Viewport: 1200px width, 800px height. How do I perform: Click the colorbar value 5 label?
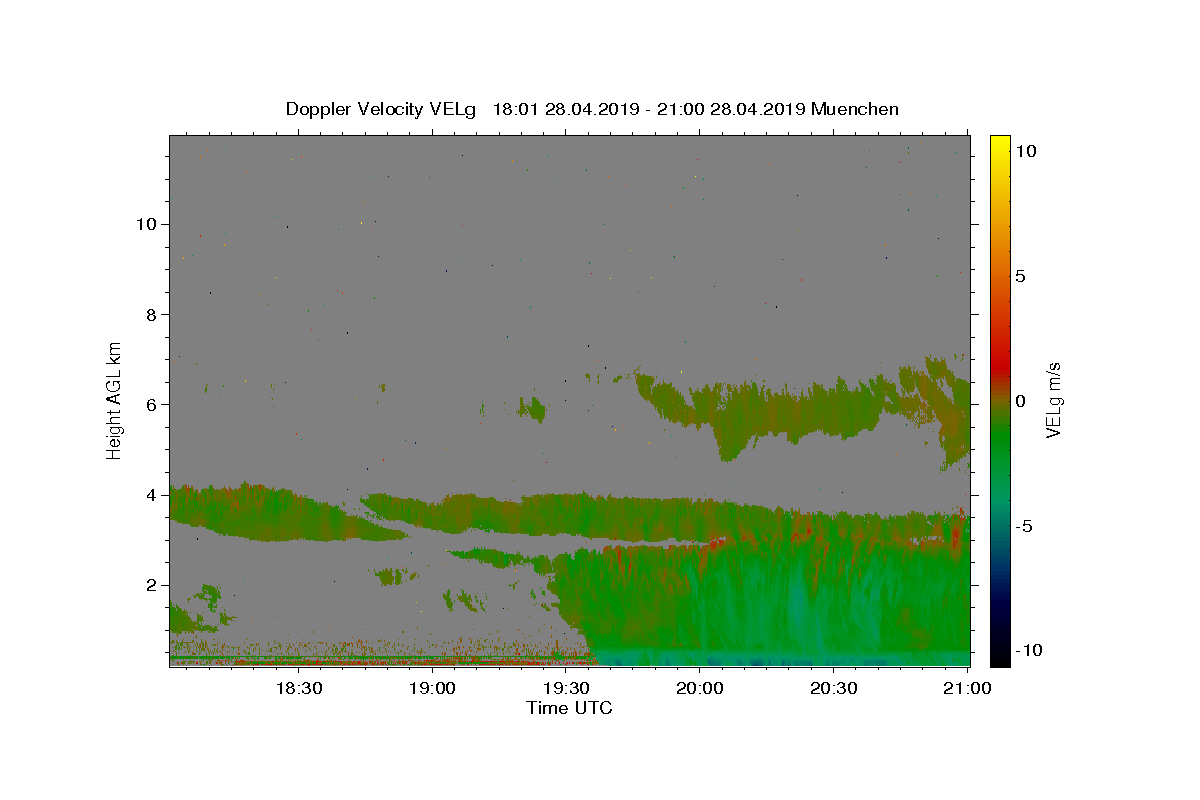tap(1020, 276)
